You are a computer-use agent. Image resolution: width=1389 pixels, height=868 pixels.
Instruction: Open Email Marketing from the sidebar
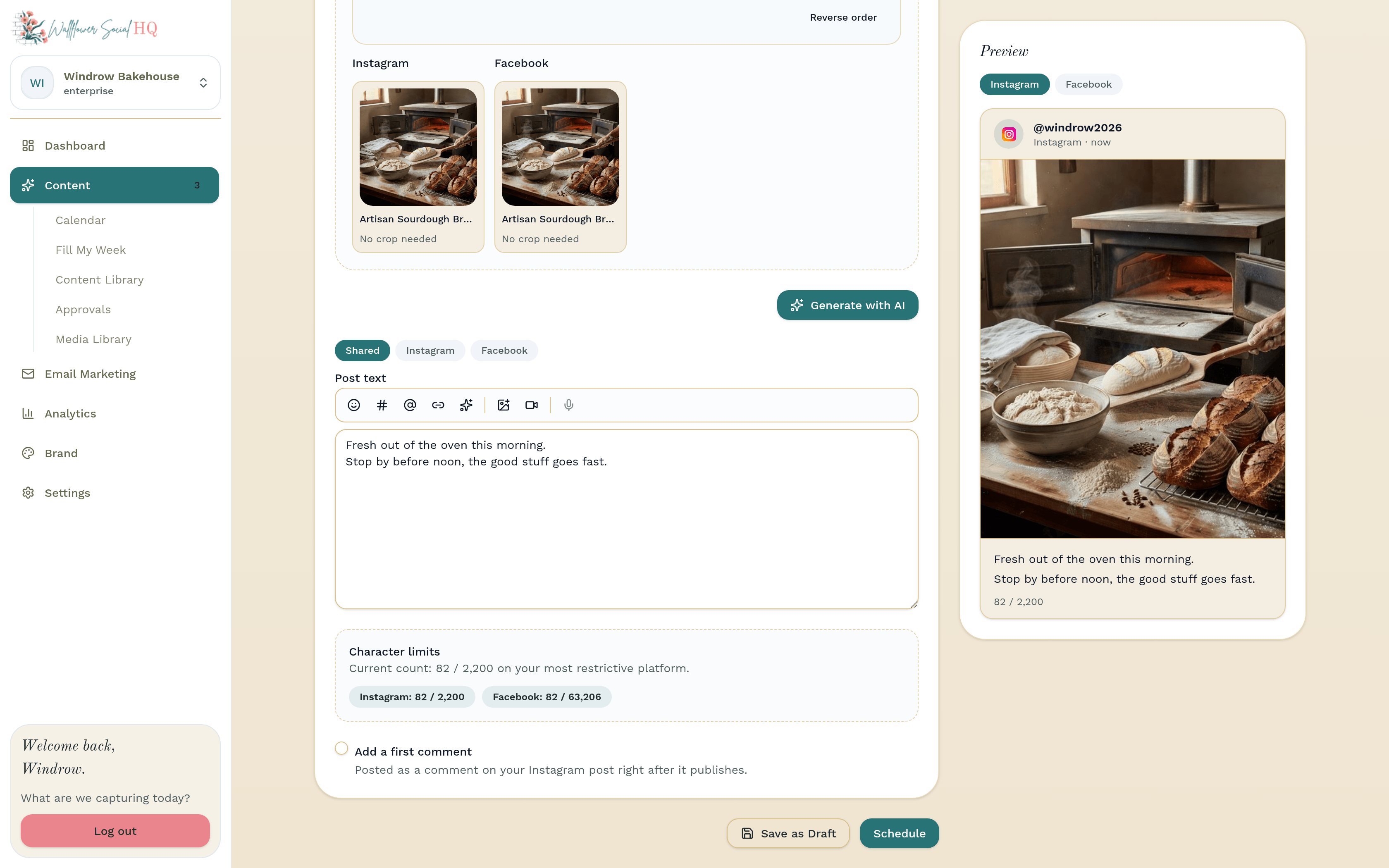pyautogui.click(x=114, y=374)
